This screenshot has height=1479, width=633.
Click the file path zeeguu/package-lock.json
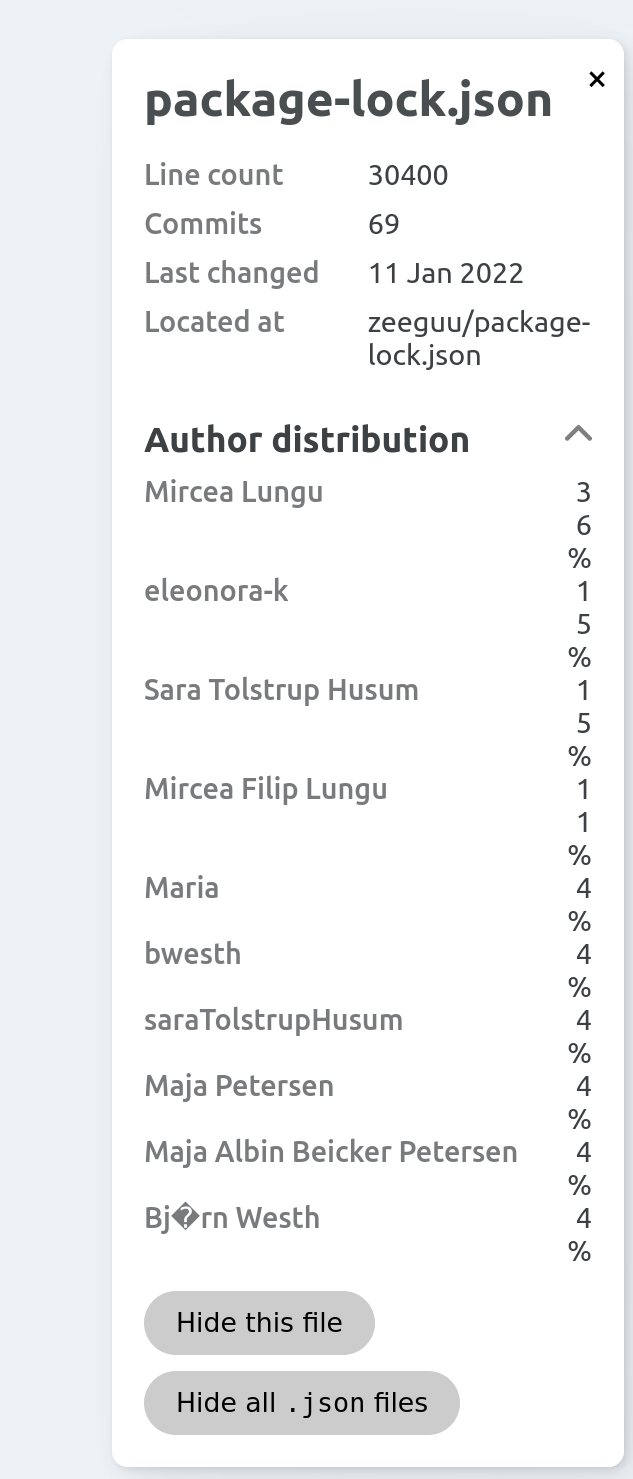[480, 338]
